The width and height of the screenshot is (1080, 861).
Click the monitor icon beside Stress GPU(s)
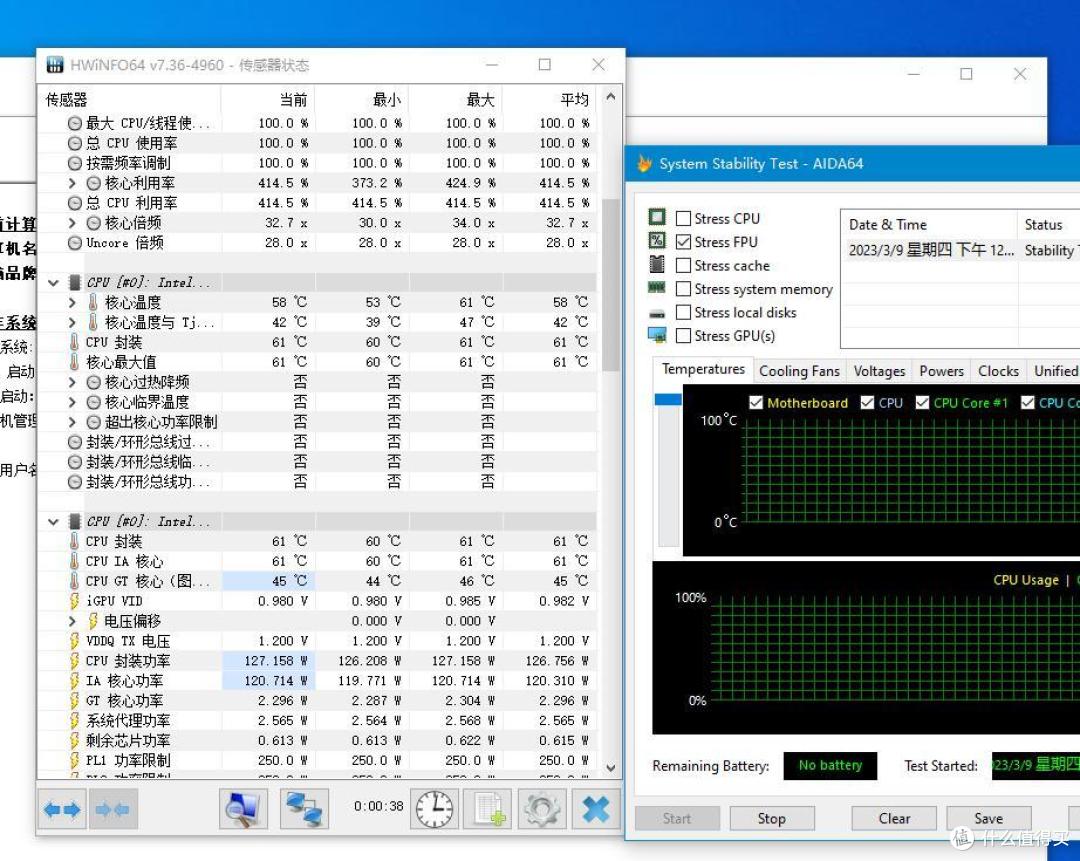[x=657, y=335]
